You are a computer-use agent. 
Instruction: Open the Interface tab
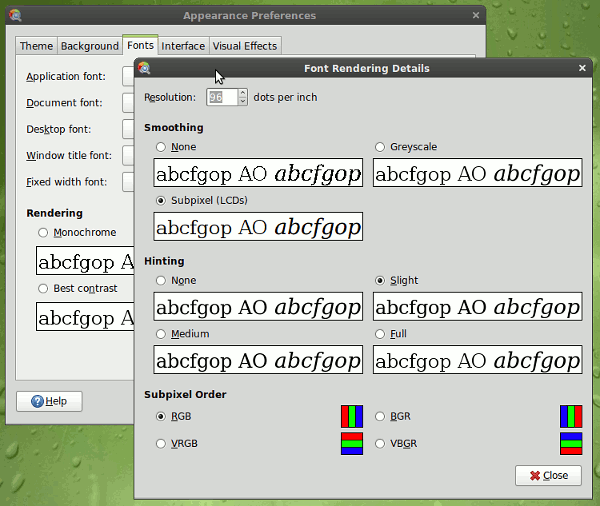click(183, 46)
